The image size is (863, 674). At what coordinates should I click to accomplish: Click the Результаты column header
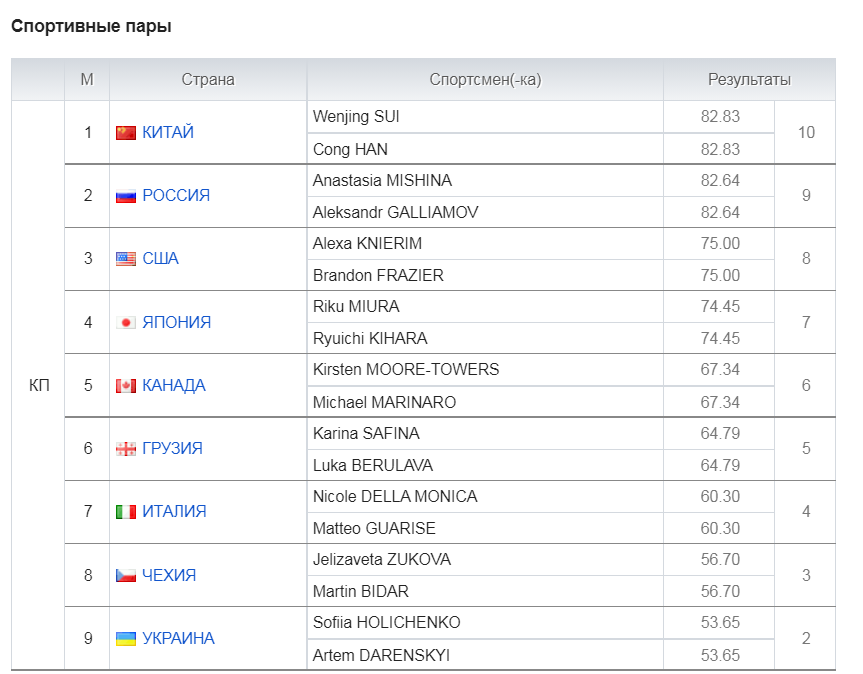749,80
